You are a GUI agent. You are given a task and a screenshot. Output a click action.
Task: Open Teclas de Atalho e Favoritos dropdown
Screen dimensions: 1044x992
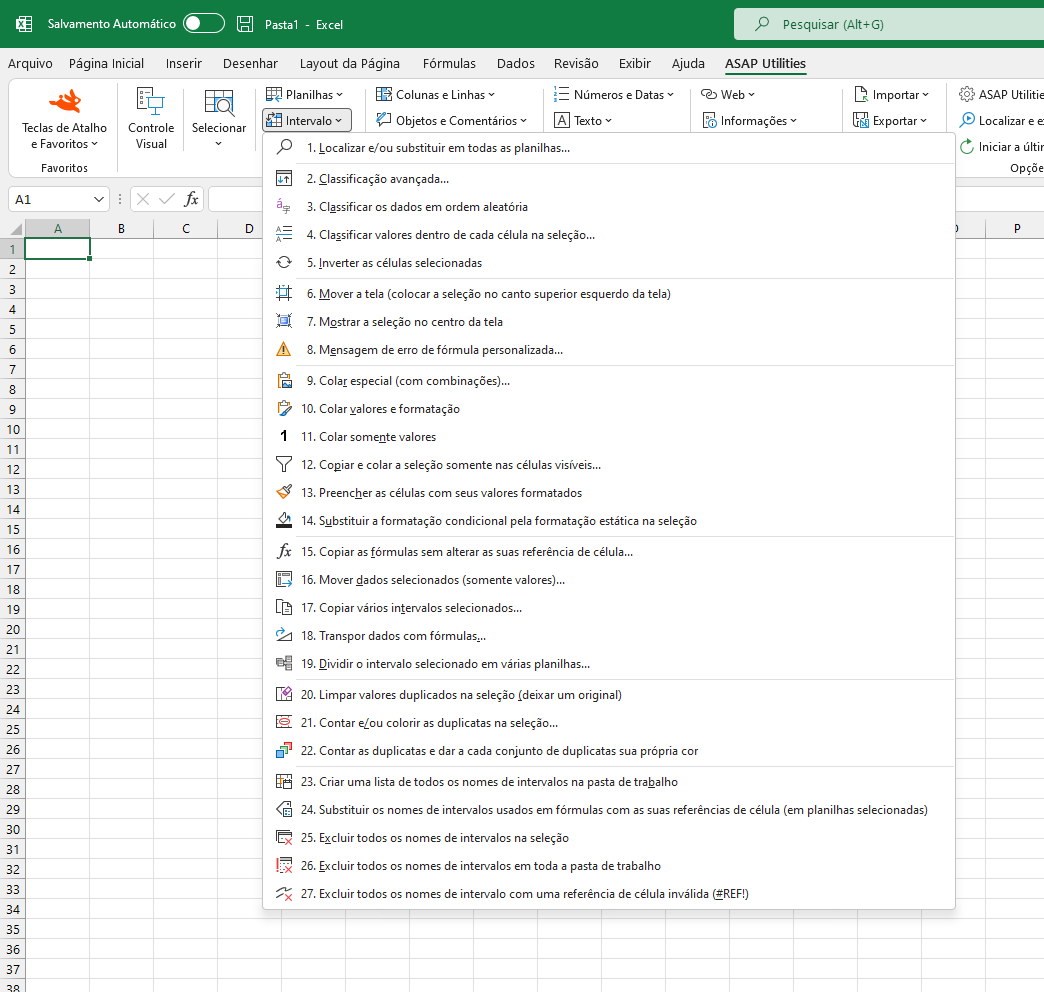pyautogui.click(x=64, y=120)
